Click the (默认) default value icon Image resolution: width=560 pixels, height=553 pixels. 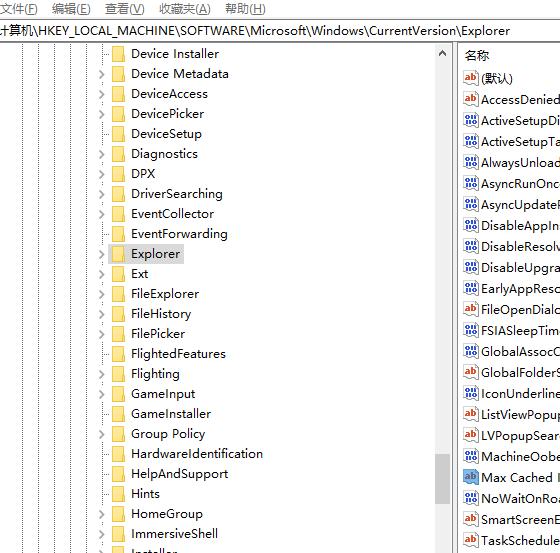470,78
